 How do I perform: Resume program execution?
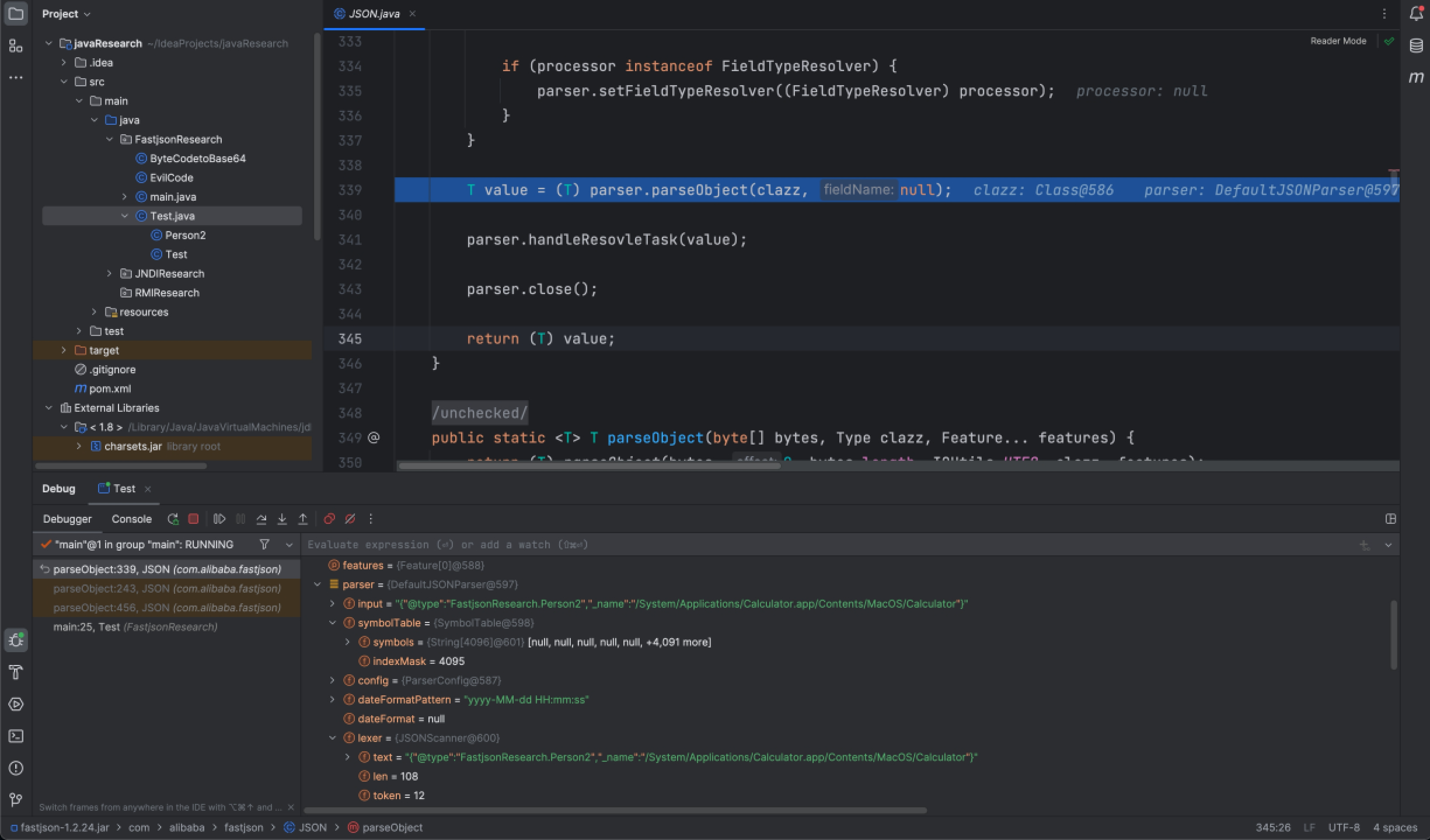point(219,519)
